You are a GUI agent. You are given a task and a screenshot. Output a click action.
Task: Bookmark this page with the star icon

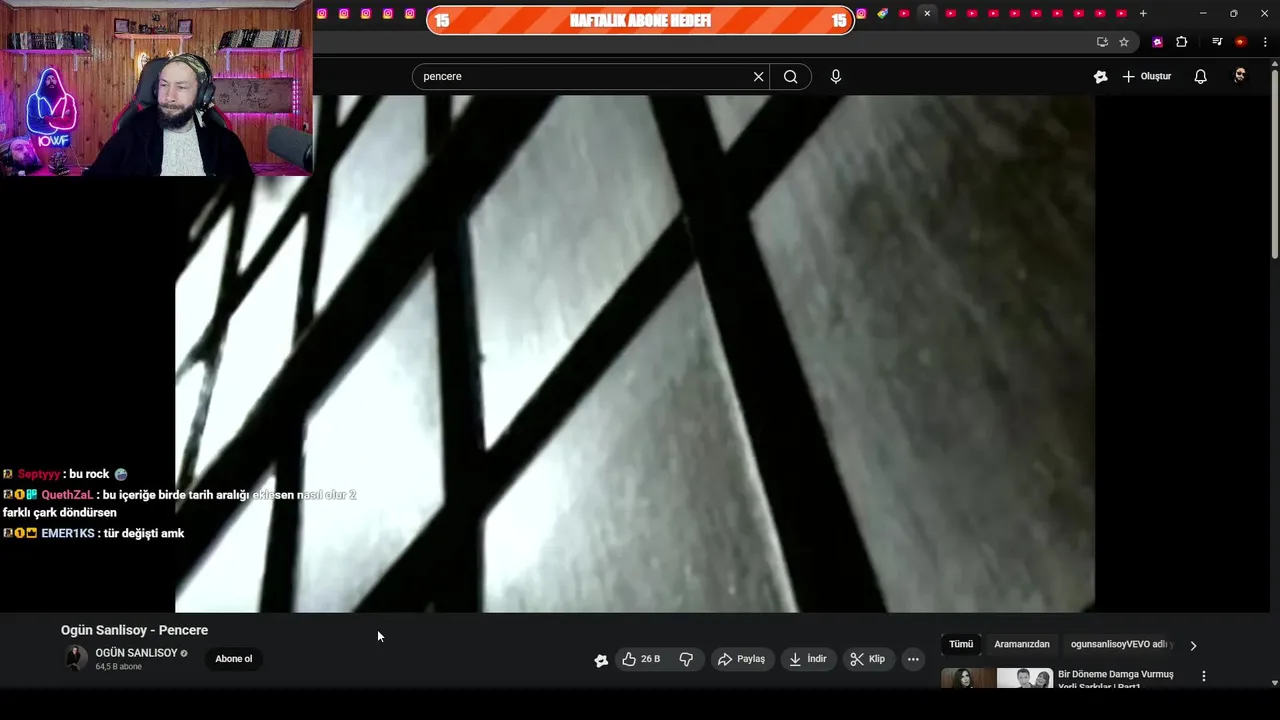pos(1124,42)
